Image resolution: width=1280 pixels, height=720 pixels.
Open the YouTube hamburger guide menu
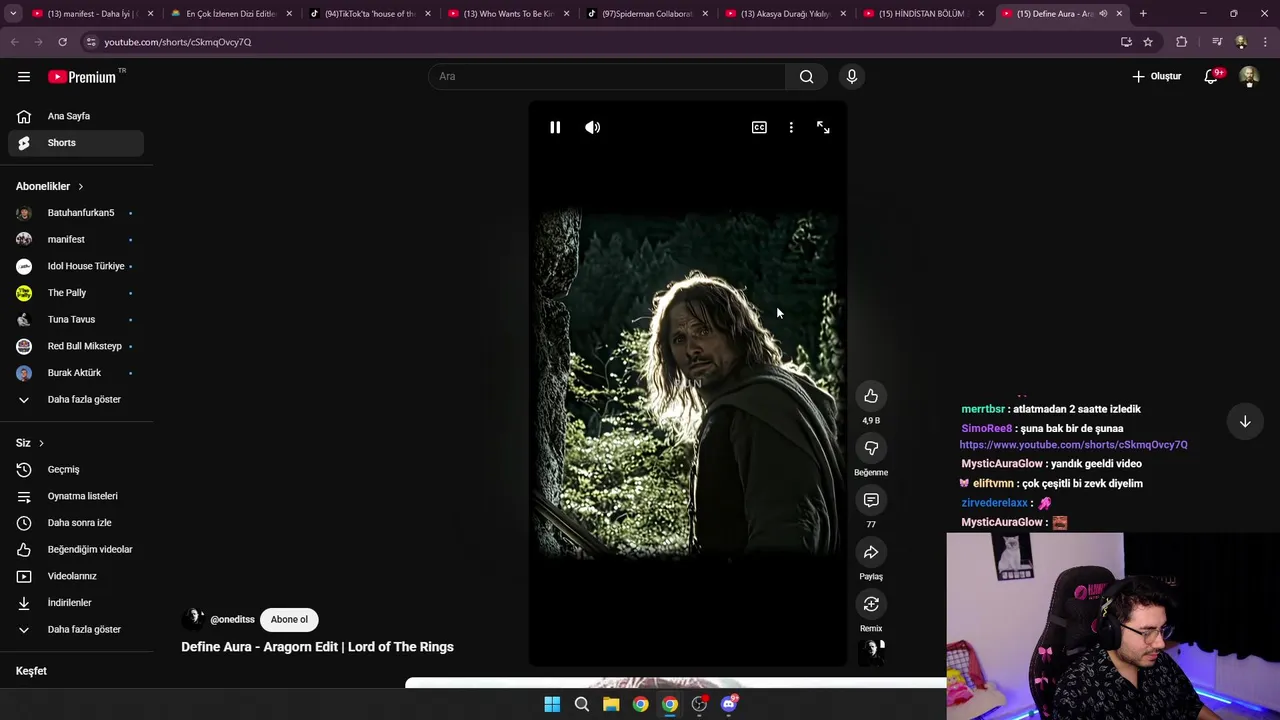click(x=24, y=76)
